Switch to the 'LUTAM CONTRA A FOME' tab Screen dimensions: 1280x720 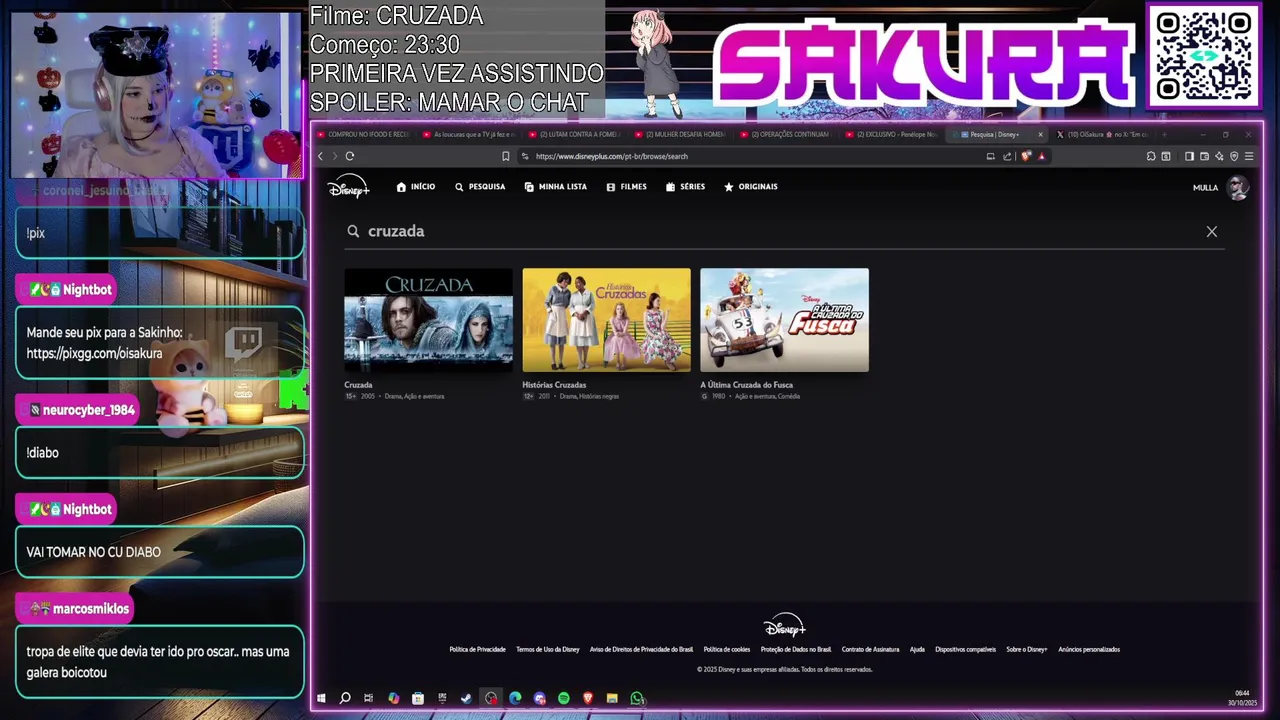(575, 134)
